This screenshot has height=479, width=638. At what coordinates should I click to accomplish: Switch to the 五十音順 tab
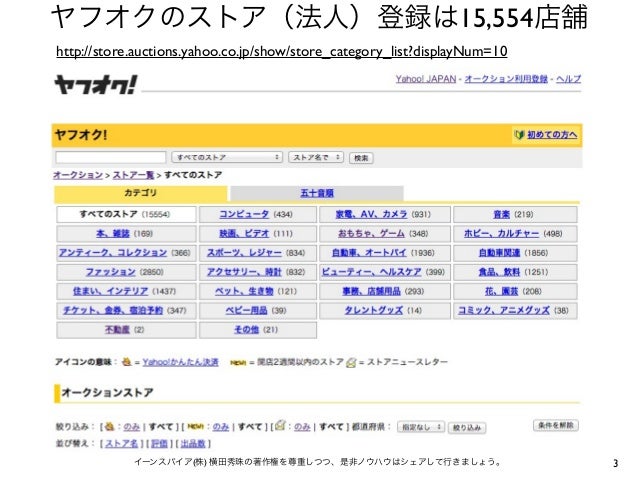pyautogui.click(x=317, y=193)
